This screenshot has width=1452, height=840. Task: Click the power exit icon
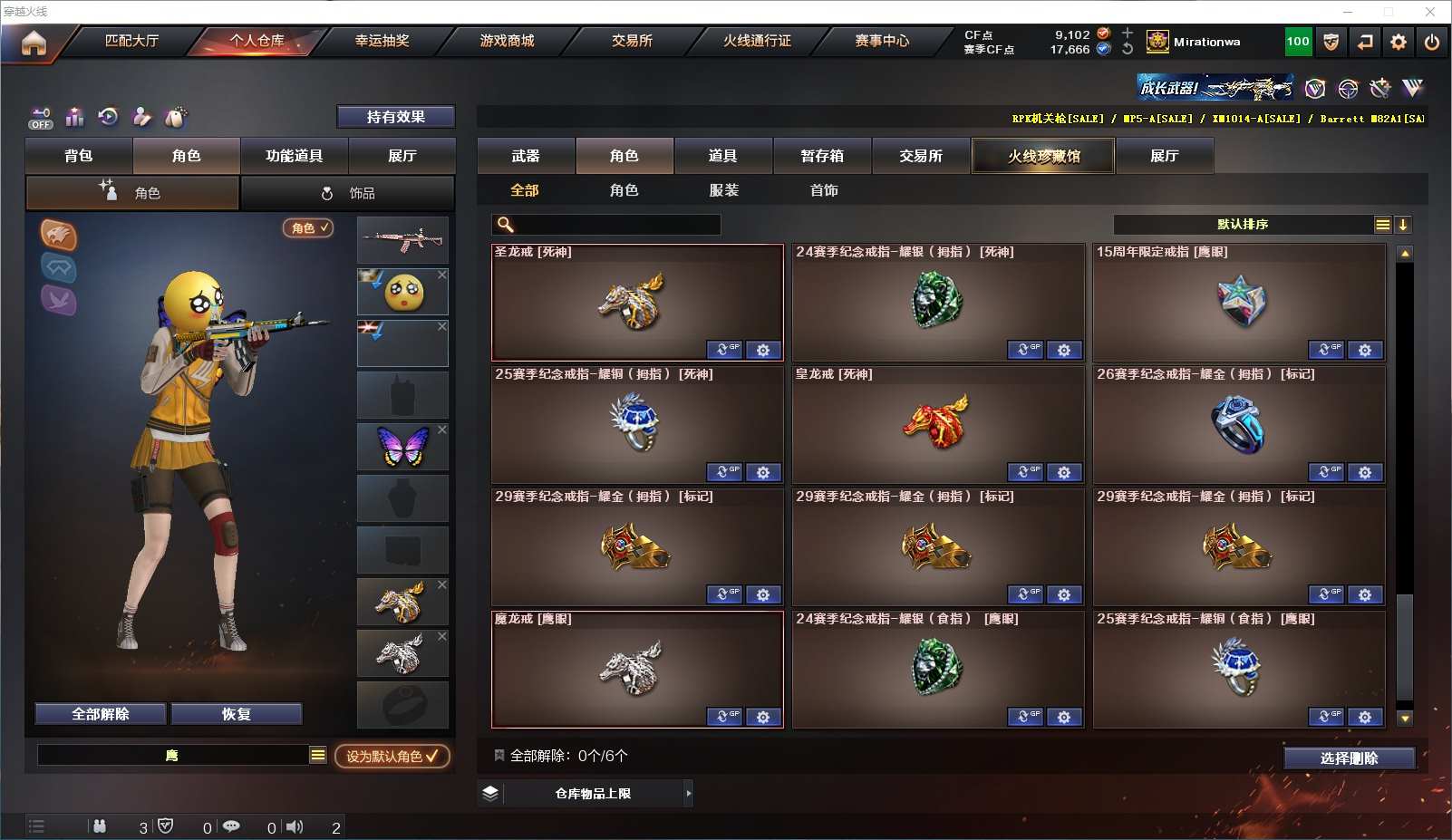(x=1432, y=42)
